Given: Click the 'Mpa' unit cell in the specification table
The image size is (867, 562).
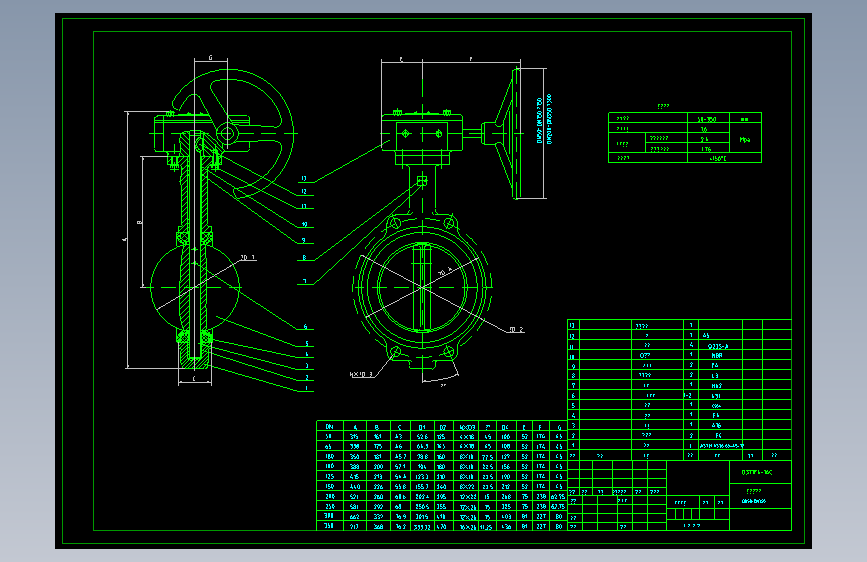Looking at the screenshot, I should point(745,140).
